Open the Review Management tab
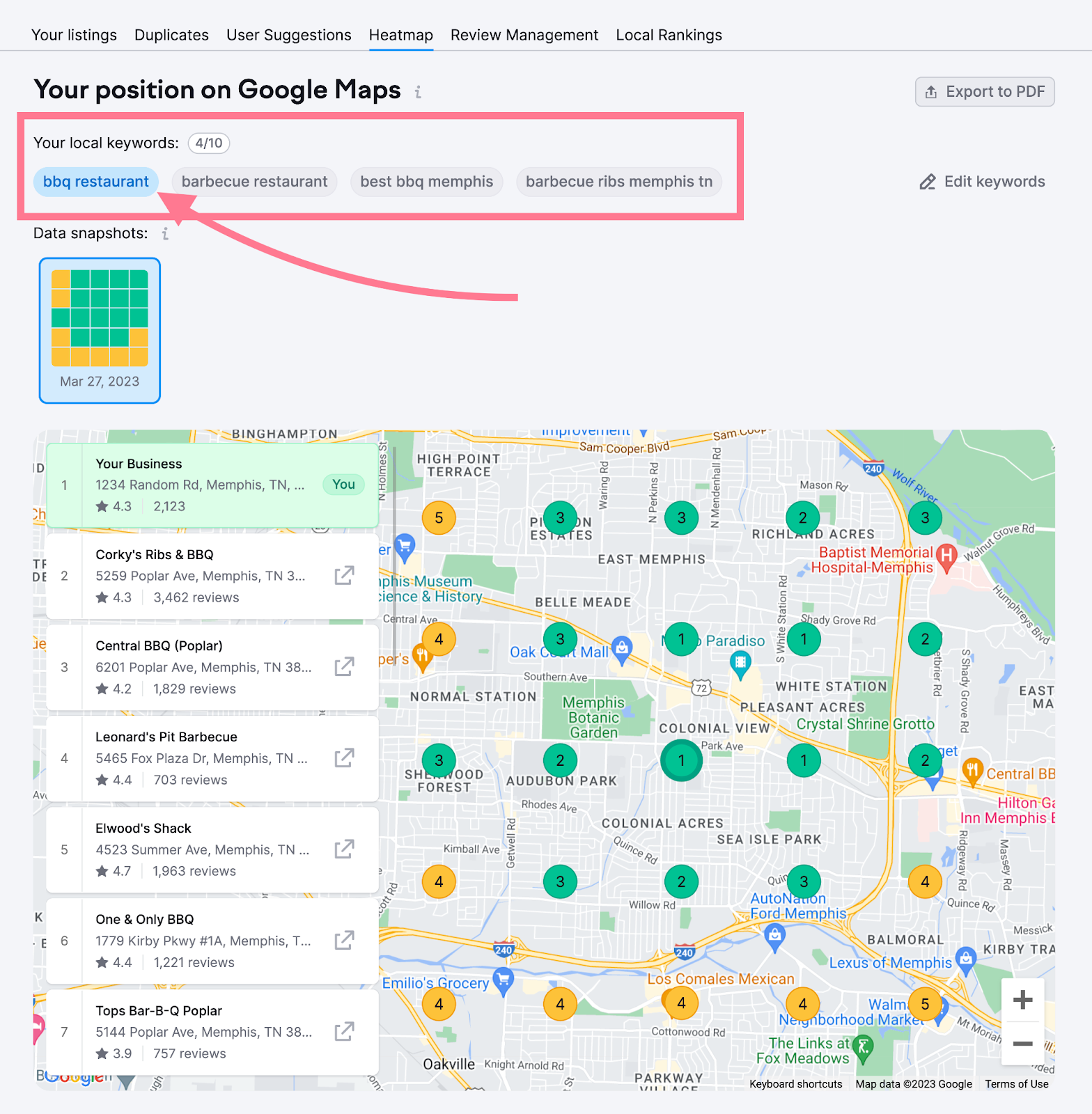Image resolution: width=1092 pixels, height=1114 pixels. coord(524,35)
